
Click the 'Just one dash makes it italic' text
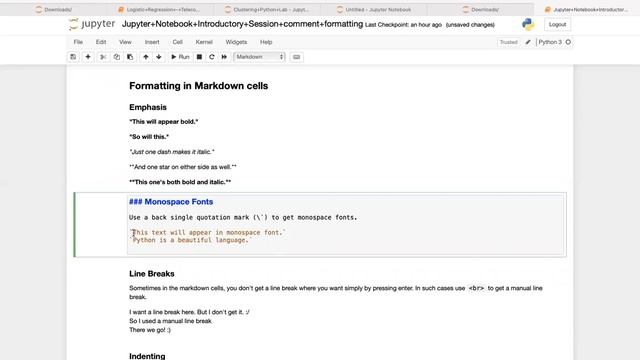click(x=172, y=152)
